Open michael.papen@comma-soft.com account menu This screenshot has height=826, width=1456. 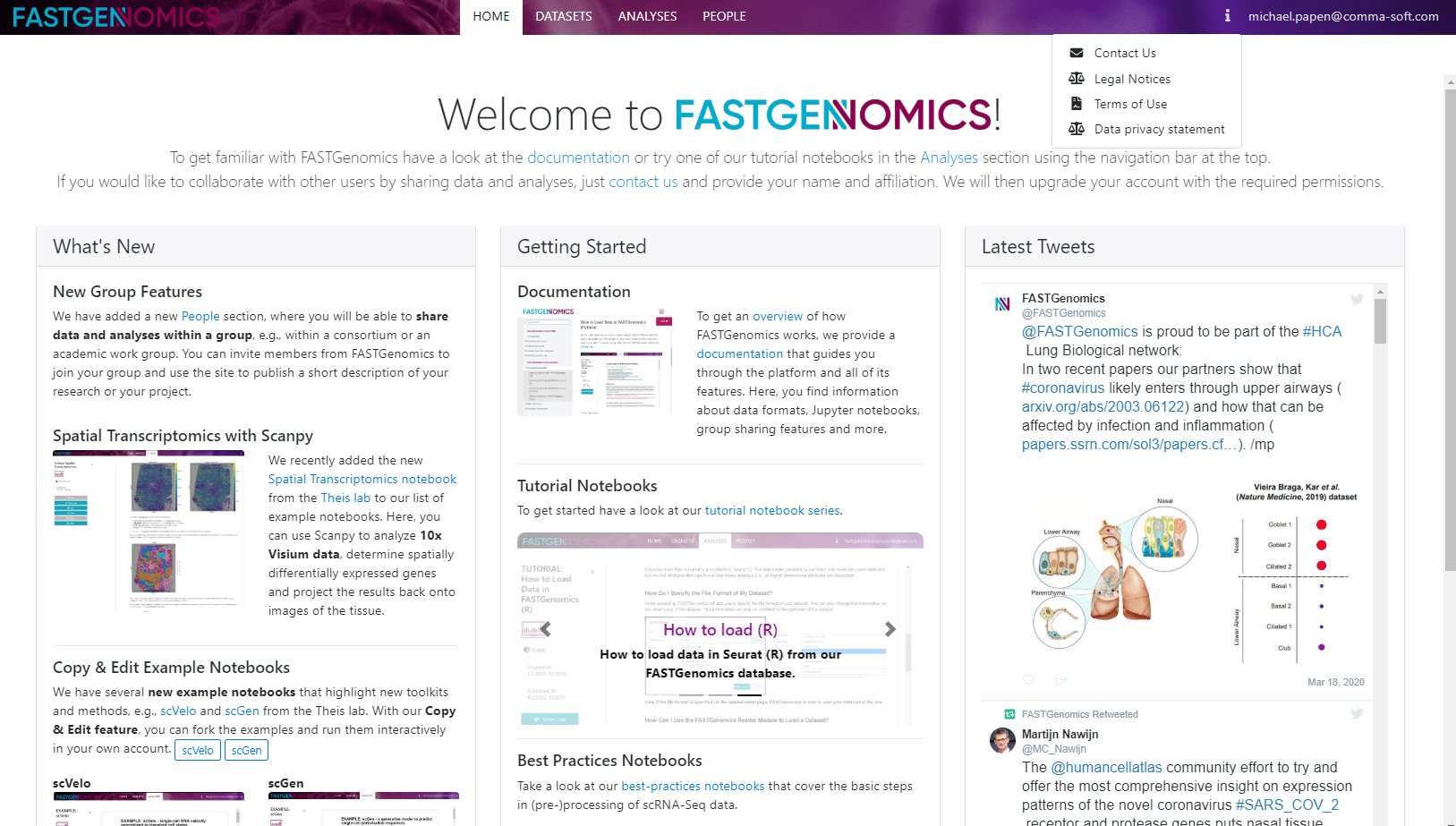pos(1343,16)
